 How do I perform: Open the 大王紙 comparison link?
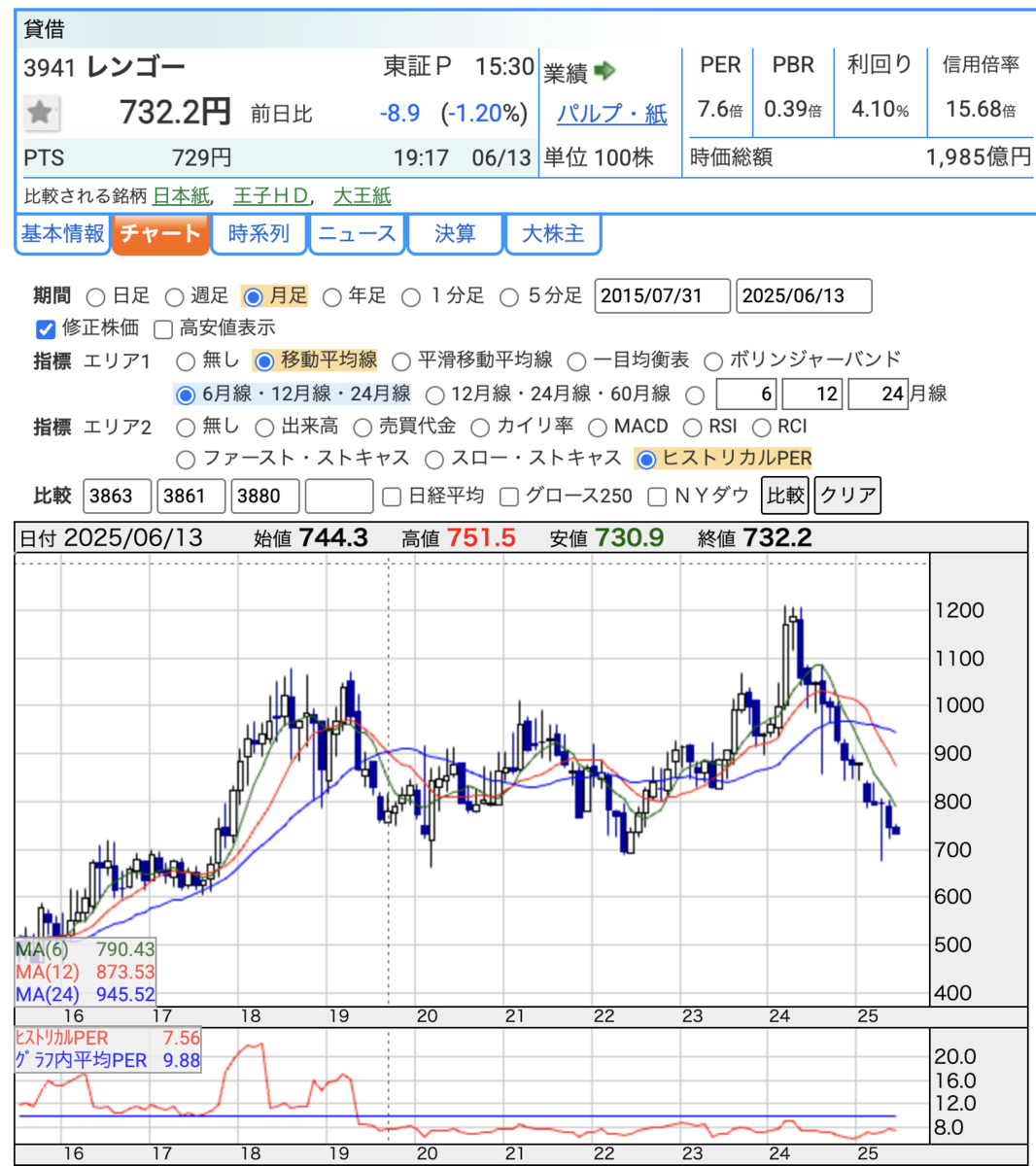click(x=362, y=195)
